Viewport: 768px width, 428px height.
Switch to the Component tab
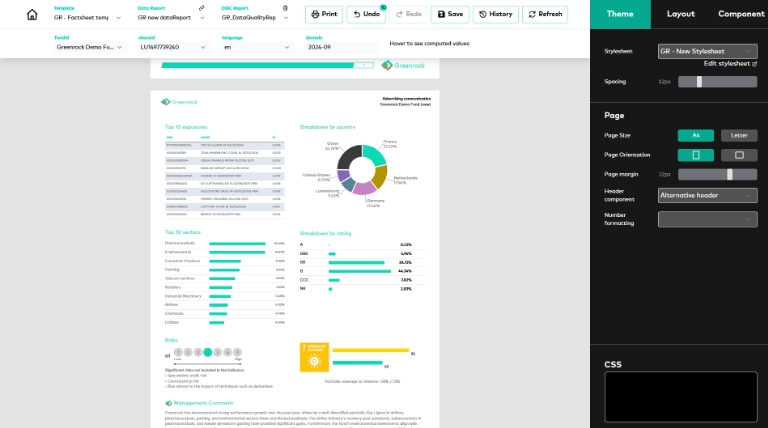click(741, 14)
